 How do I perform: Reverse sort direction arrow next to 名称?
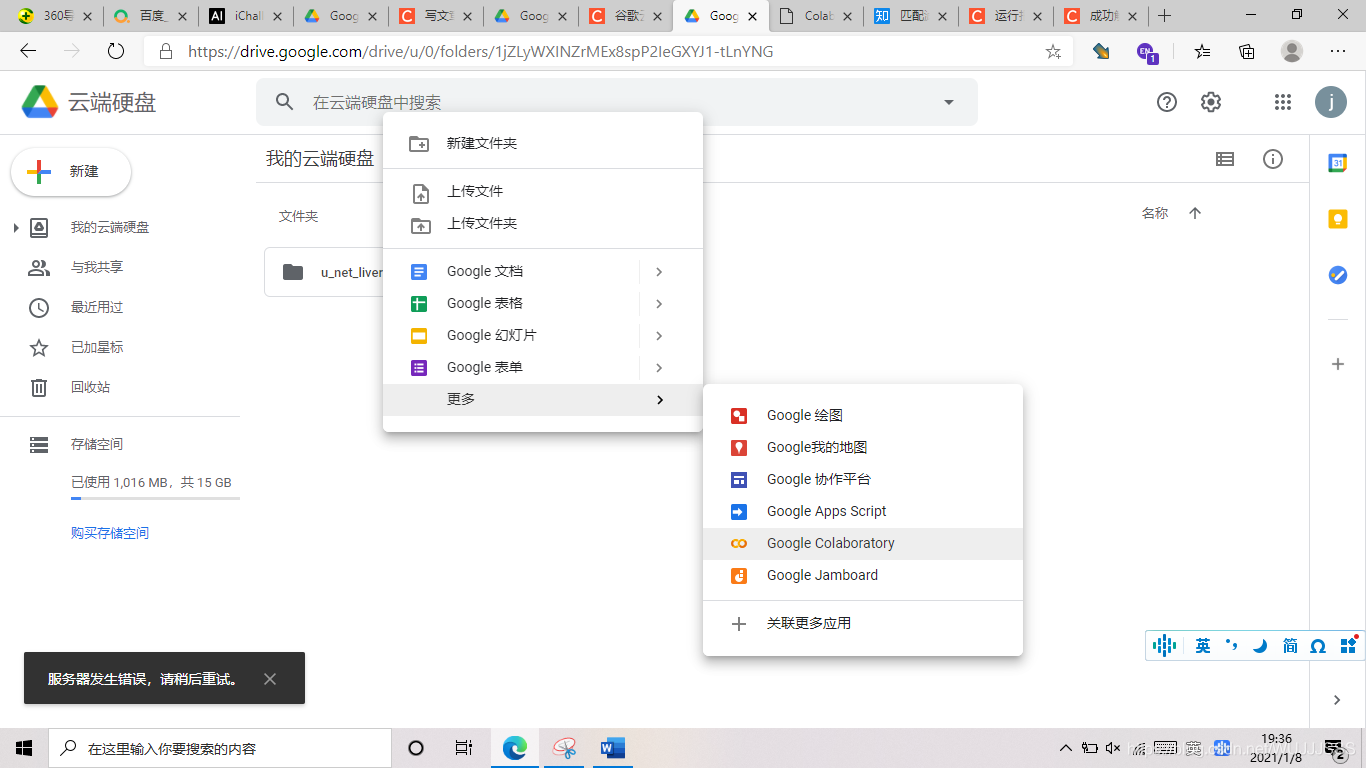(x=1195, y=213)
